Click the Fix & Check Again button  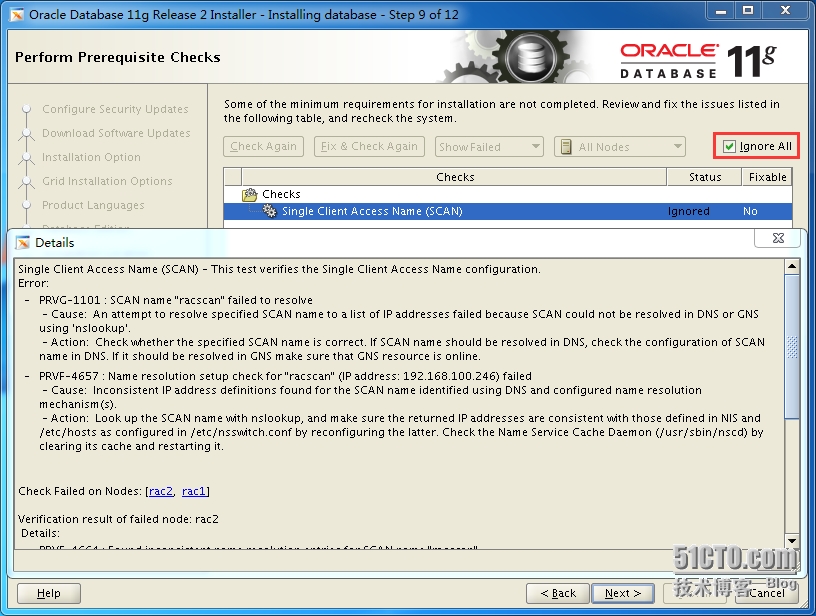369,147
